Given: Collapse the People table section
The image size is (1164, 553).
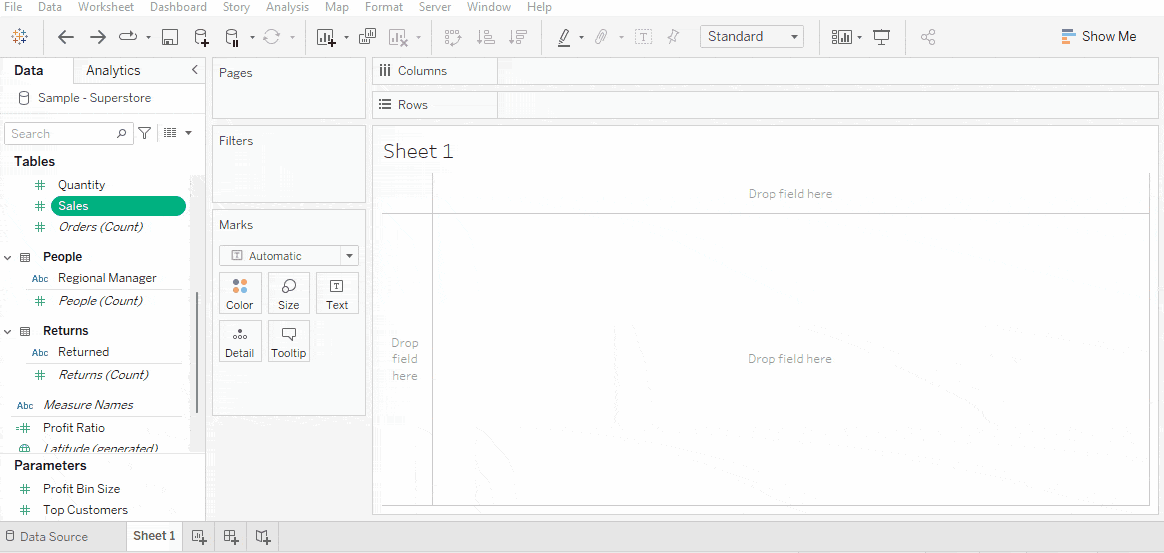Looking at the screenshot, I should 8,257.
